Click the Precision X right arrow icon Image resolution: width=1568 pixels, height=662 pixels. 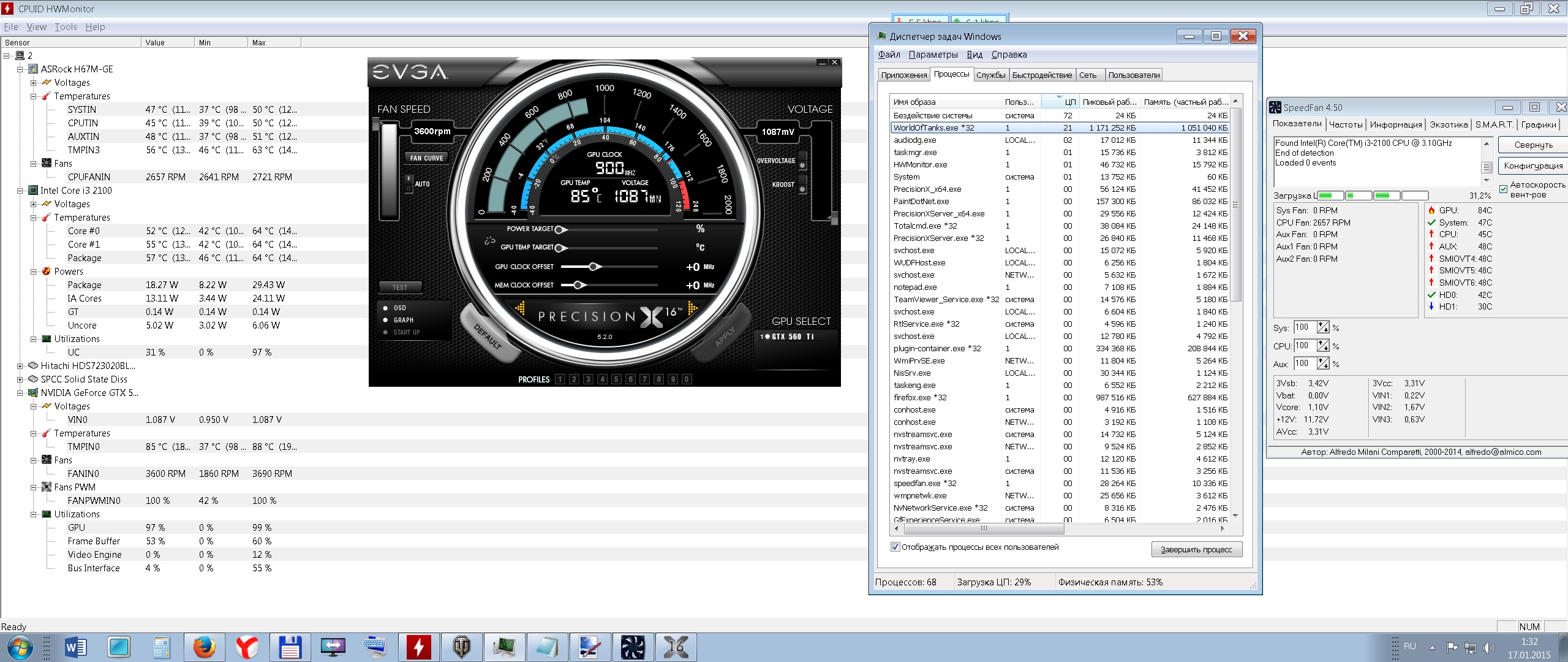[x=693, y=308]
